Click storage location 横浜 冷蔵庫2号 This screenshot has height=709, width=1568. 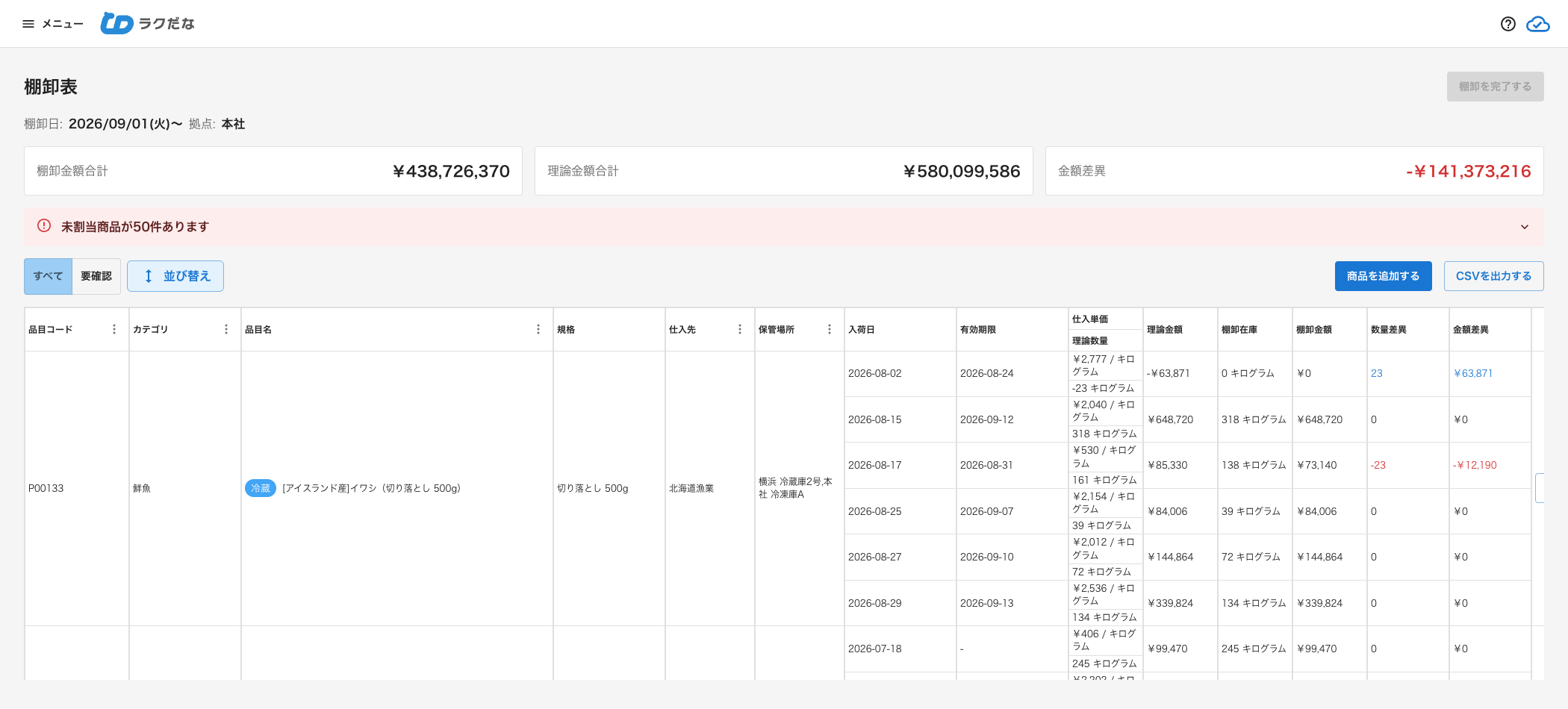[795, 488]
